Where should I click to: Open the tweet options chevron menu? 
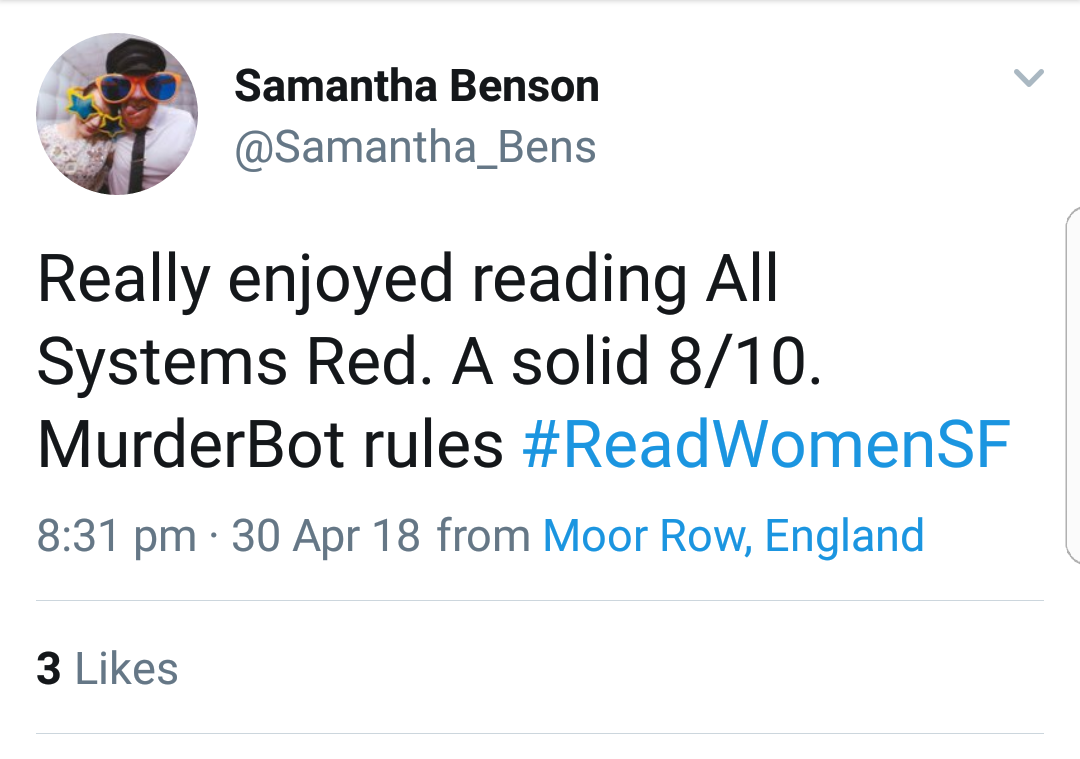tap(1028, 78)
